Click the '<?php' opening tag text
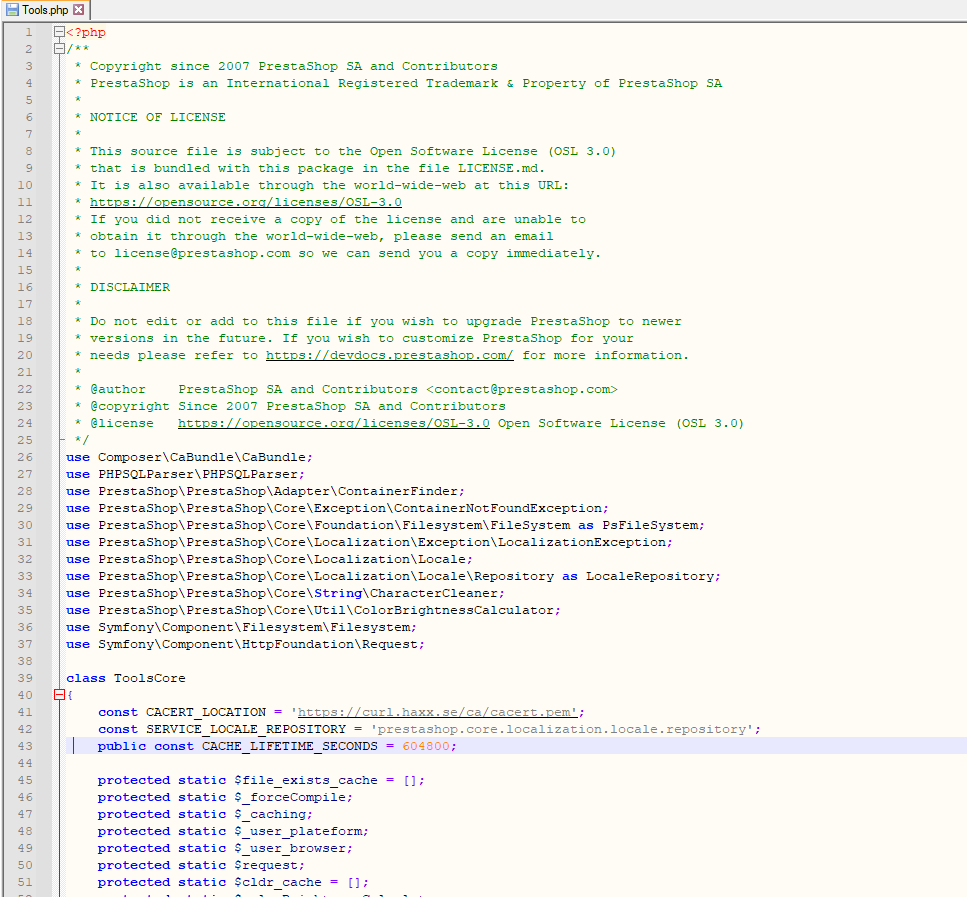The image size is (967, 897). click(x=86, y=31)
